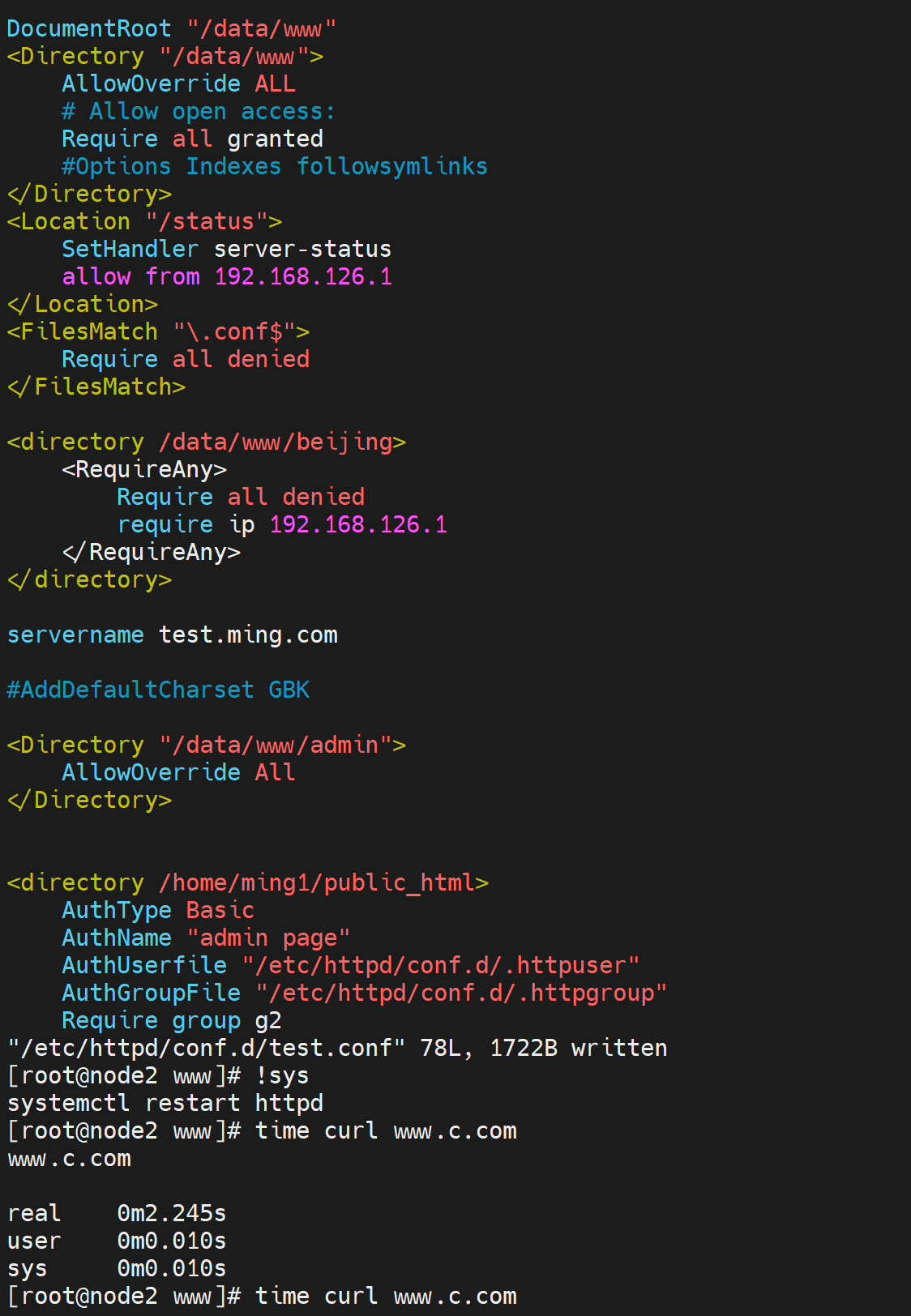Click the '<Directory "/data/www/admin">' line
911x1316 pixels.
206,746
